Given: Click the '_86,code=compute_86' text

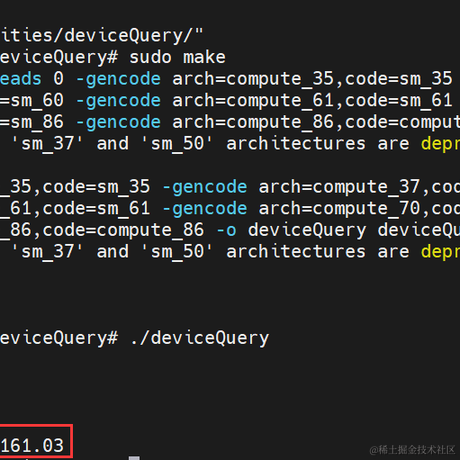Looking at the screenshot, I should click(x=102, y=231).
